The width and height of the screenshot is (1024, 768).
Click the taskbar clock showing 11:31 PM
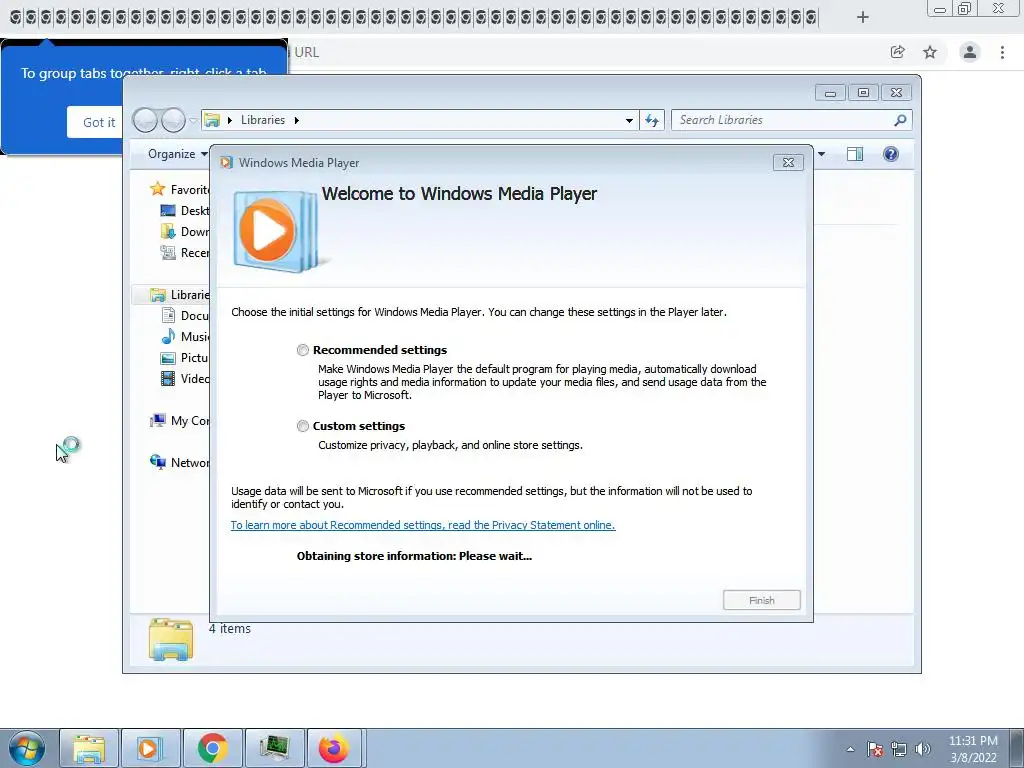pyautogui.click(x=973, y=749)
